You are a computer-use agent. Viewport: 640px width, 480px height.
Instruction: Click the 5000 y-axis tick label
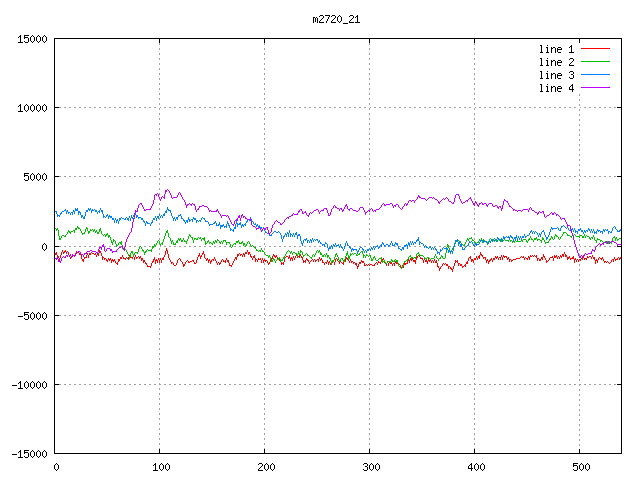(x=36, y=177)
